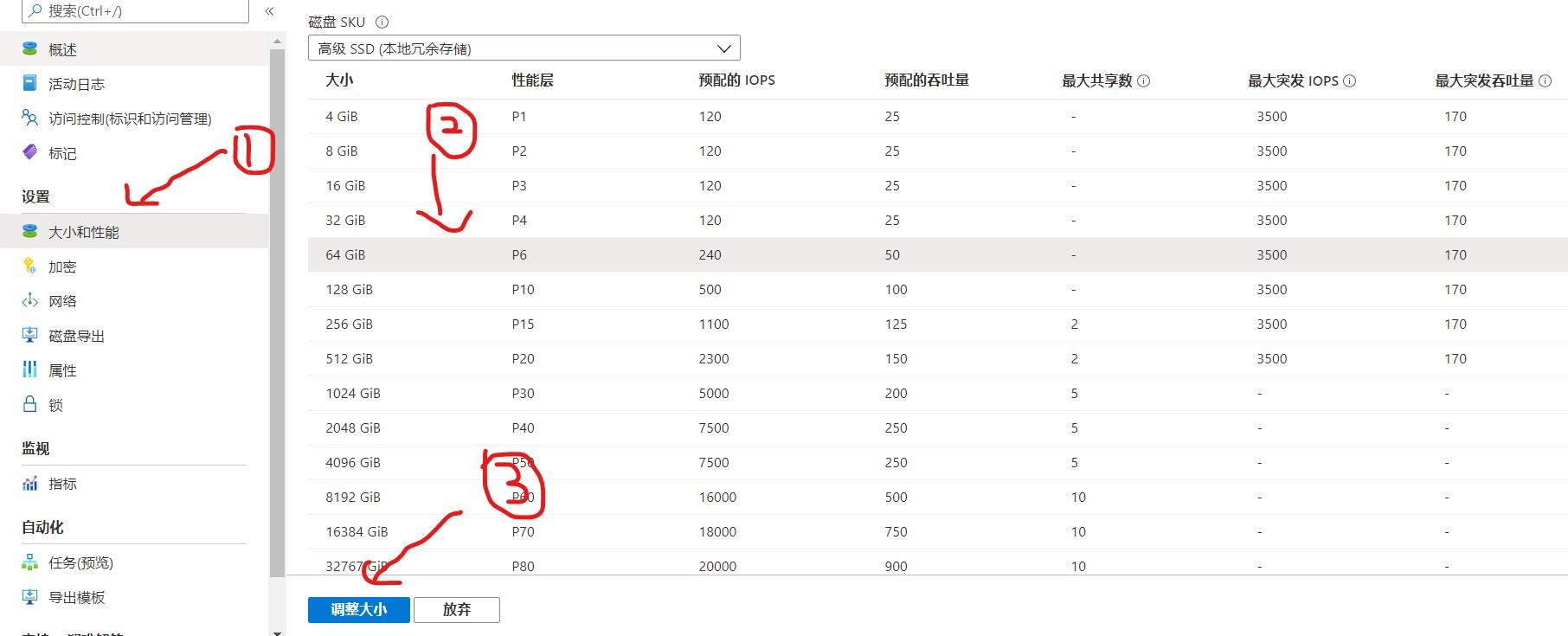Click the purple Tags (标记) icon

(x=30, y=153)
